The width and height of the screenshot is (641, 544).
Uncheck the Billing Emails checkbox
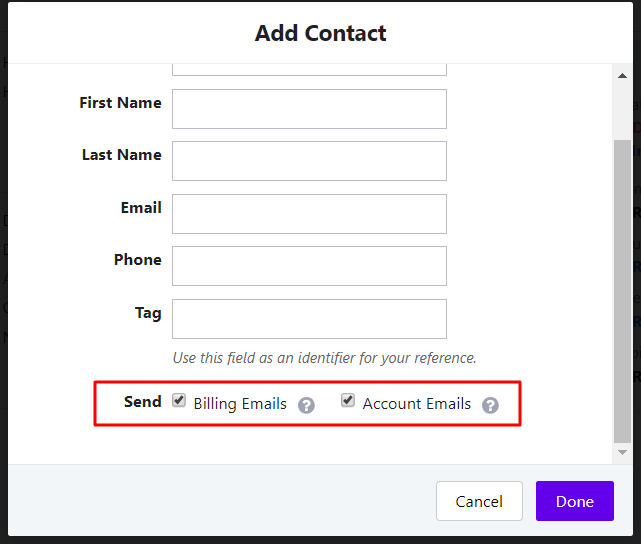pos(179,400)
